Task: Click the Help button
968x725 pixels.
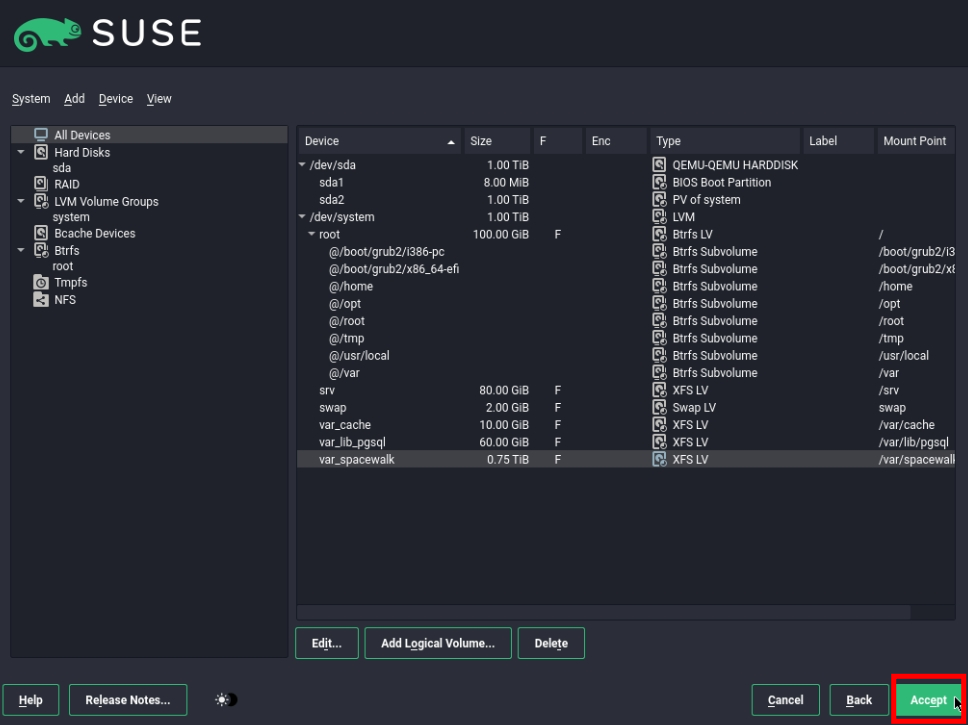Action: click(x=31, y=700)
